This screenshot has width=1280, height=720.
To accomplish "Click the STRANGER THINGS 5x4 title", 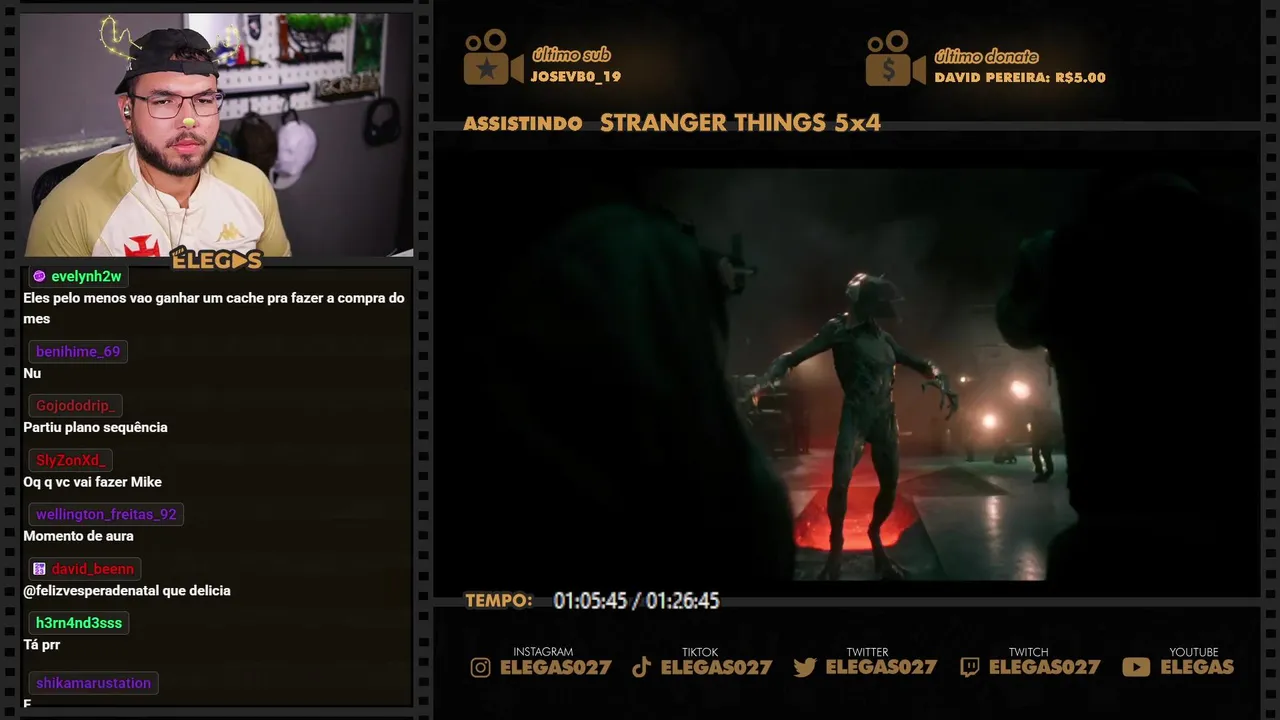I will 740,123.
